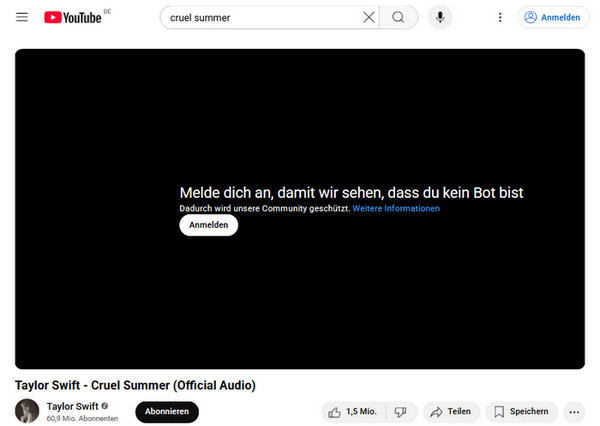
Task: Subscribe using the Abonnieren button
Action: pos(167,412)
